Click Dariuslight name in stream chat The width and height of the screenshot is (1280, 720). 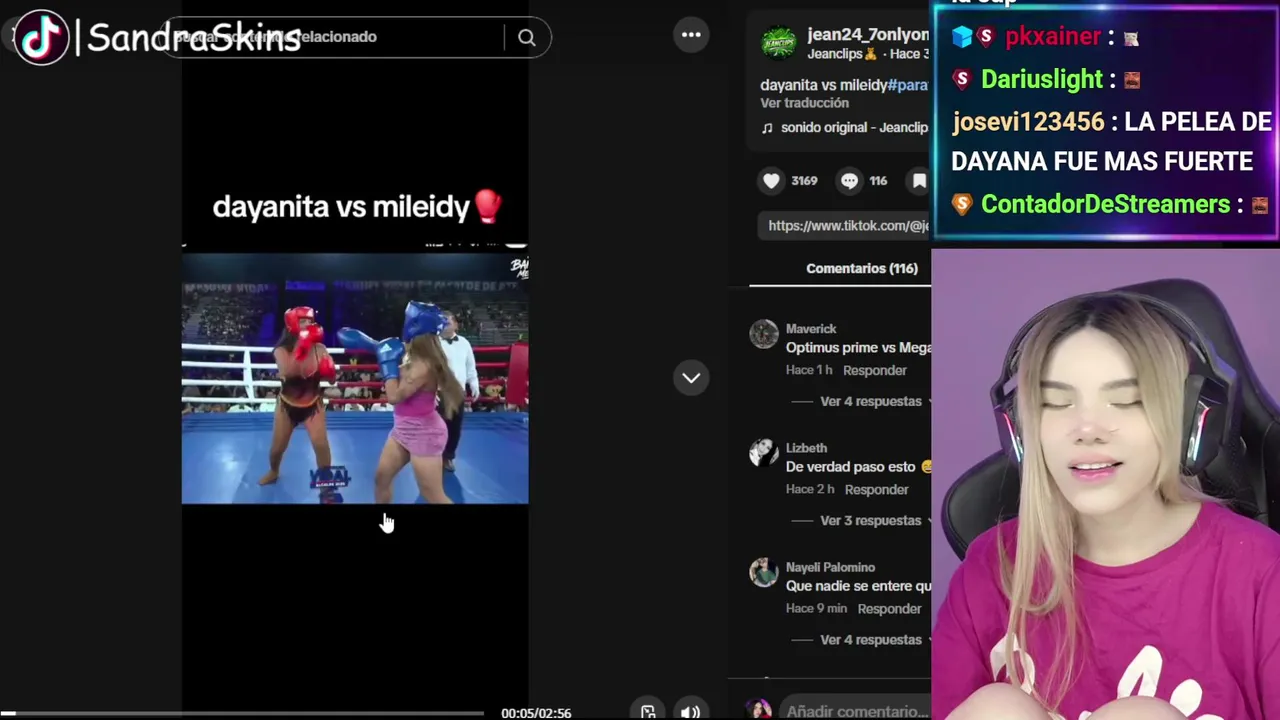[x=1041, y=80]
